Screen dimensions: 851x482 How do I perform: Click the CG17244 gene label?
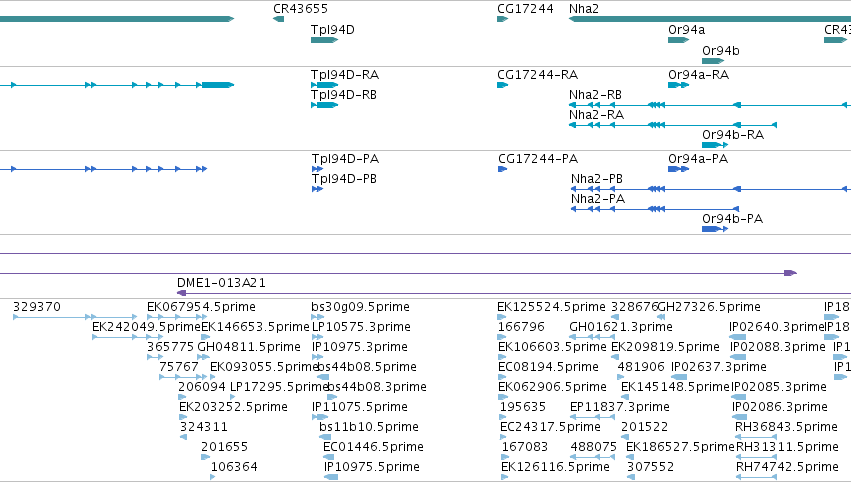(x=525, y=9)
